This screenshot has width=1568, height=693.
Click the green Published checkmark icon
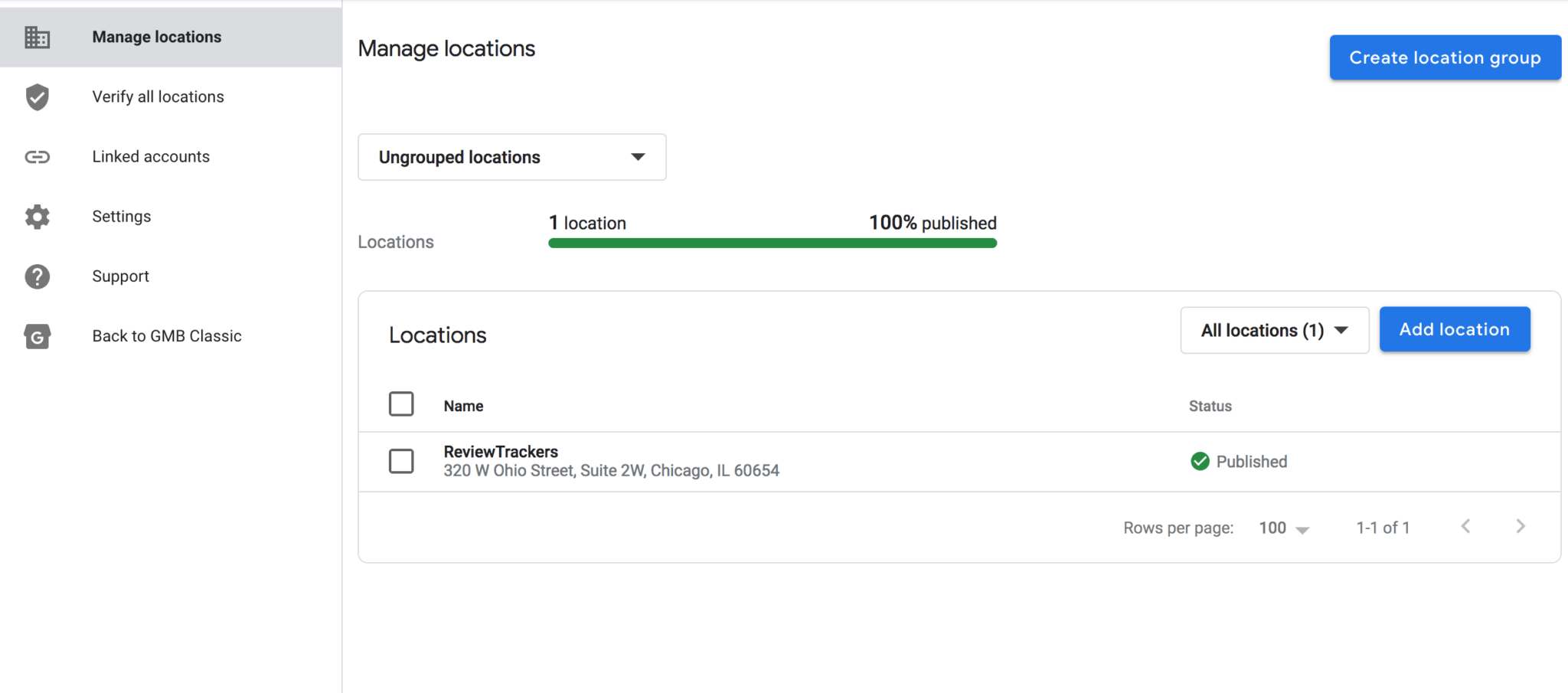1200,461
